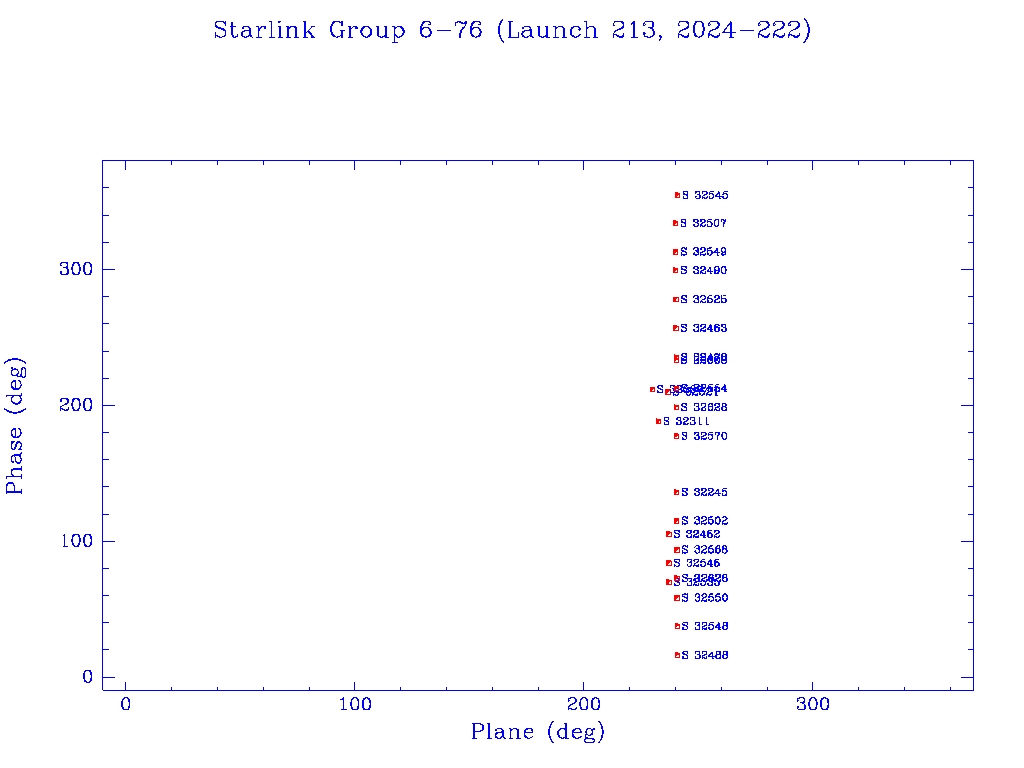Click the S 32462 satellite label

pos(697,534)
